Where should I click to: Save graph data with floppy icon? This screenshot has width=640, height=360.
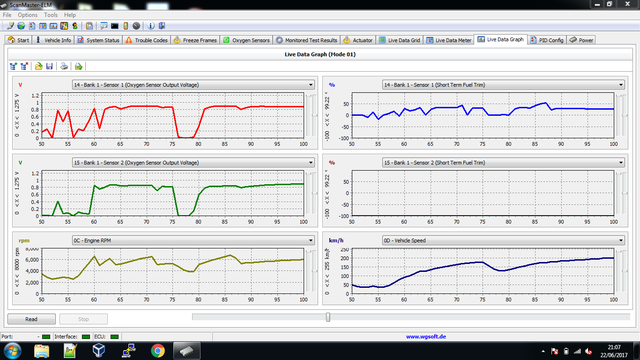click(49, 66)
